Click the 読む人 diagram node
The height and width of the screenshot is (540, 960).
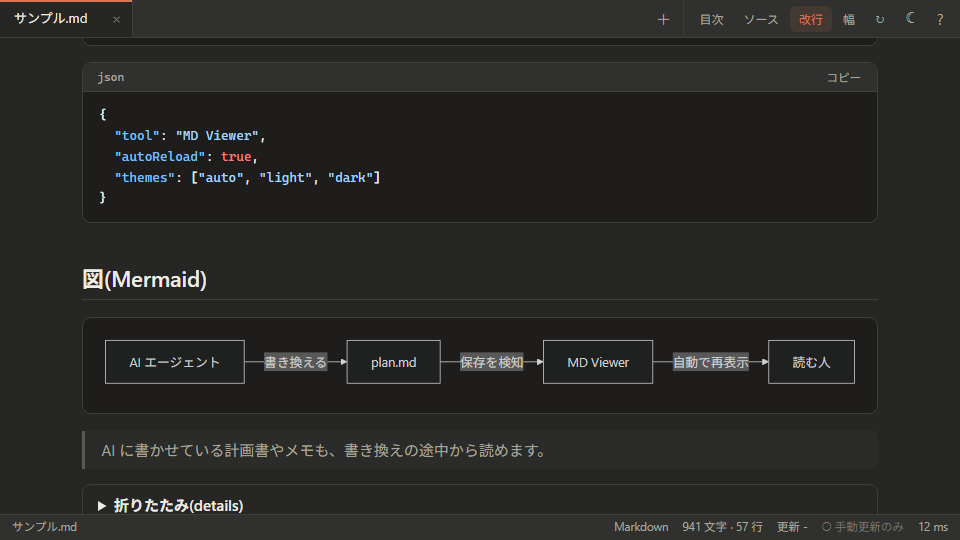(811, 362)
